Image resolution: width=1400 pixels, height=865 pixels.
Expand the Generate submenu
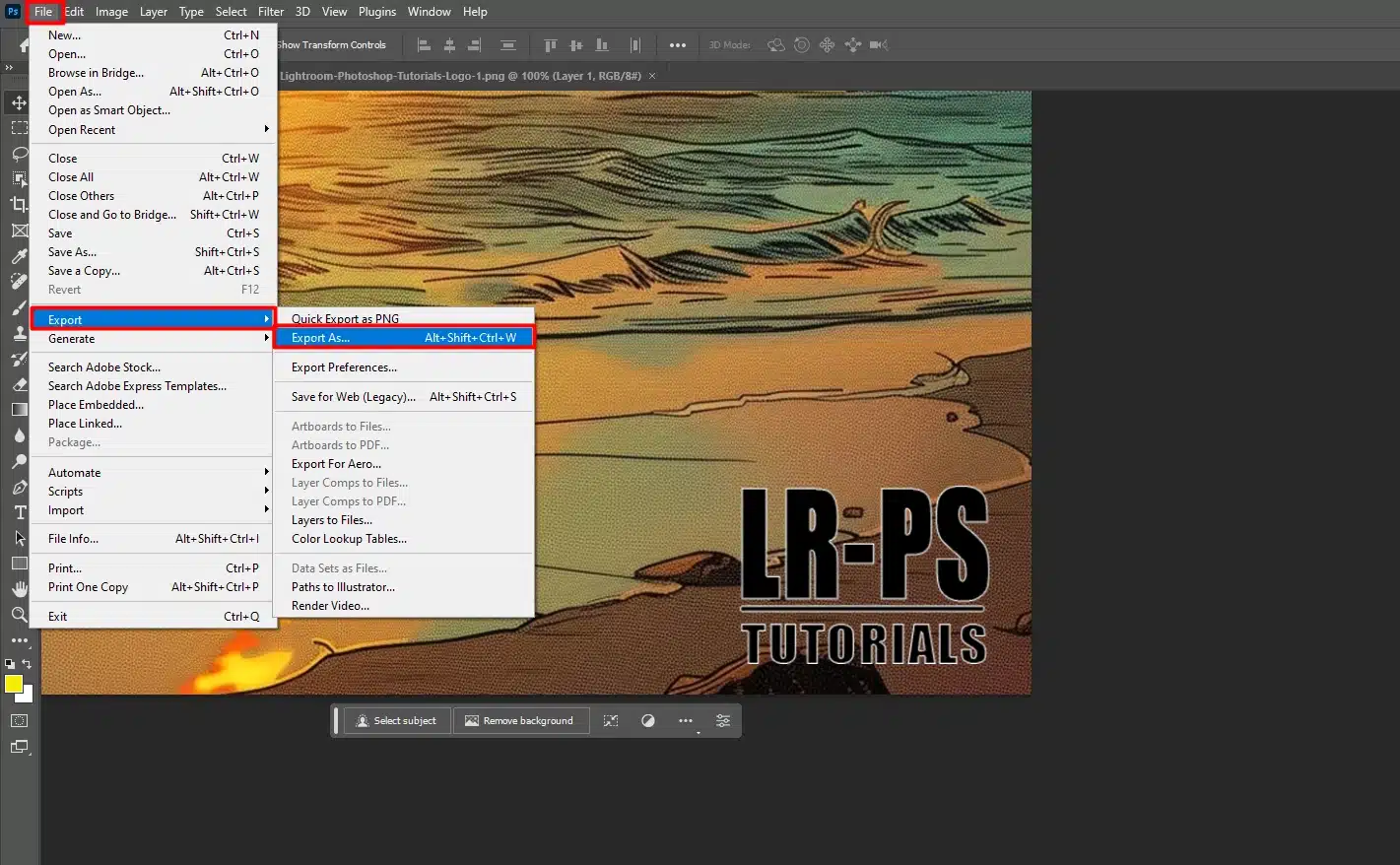pos(154,339)
